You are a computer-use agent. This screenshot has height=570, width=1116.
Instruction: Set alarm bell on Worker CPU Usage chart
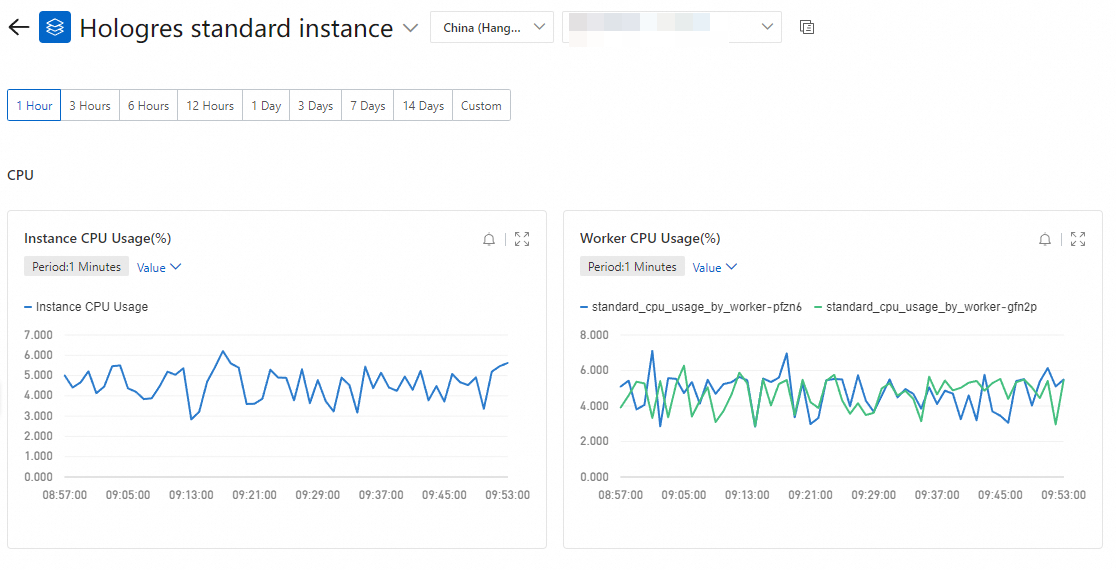(x=1045, y=239)
